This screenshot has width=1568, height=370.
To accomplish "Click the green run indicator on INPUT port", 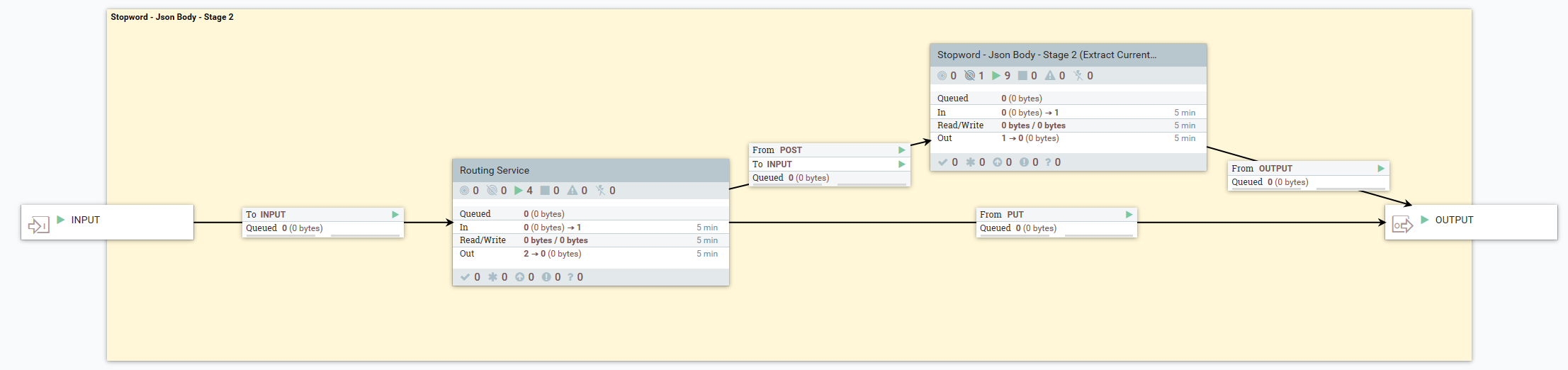I will tap(61, 220).
